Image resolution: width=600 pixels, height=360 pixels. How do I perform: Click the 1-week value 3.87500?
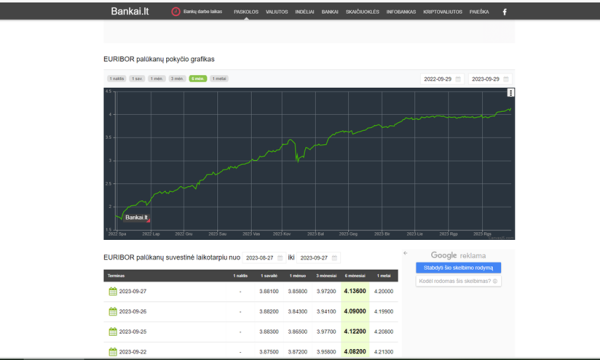click(269, 352)
